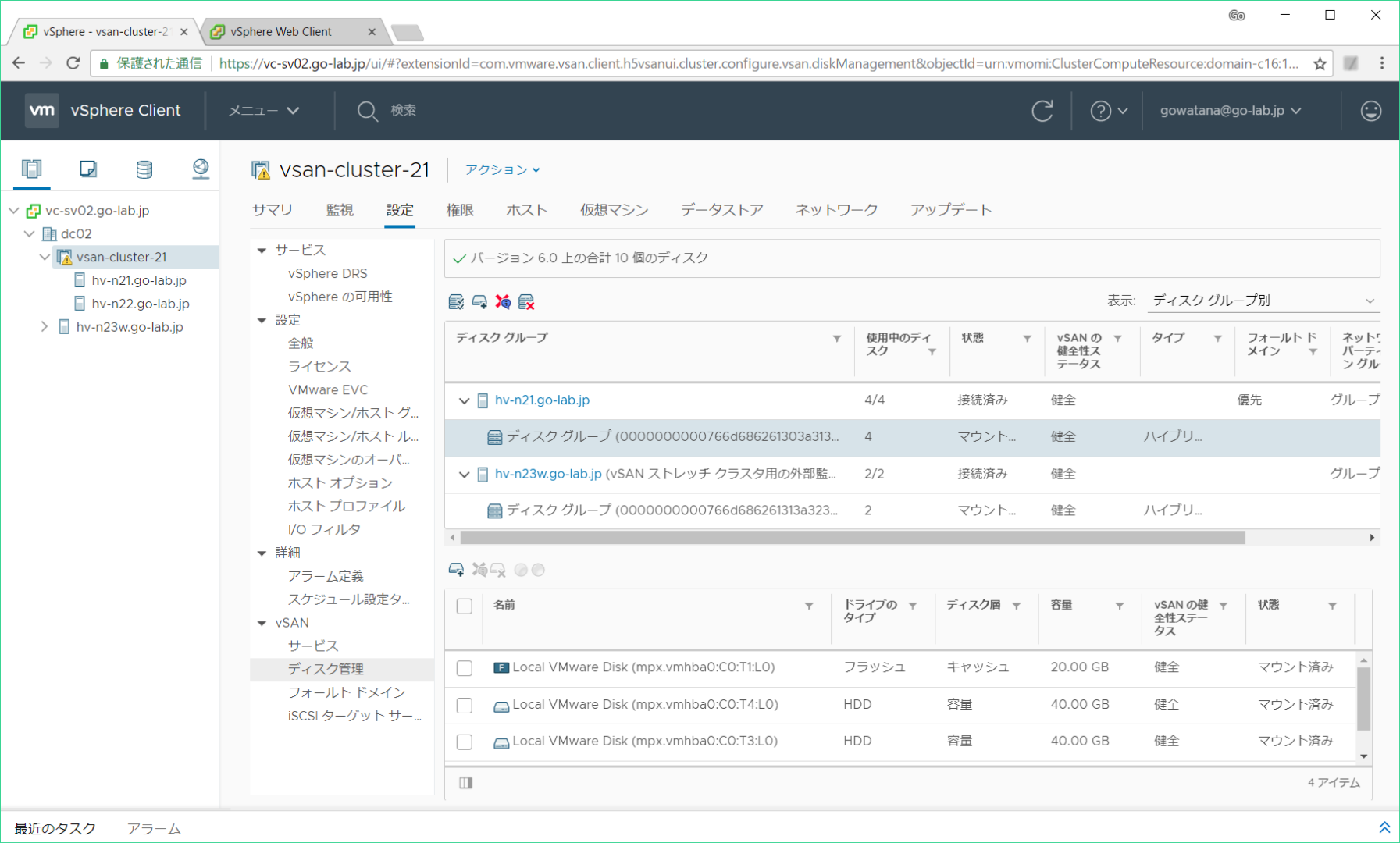Image resolution: width=1400 pixels, height=843 pixels.
Task: Collapse the 詳細 settings section
Action: coord(262,553)
